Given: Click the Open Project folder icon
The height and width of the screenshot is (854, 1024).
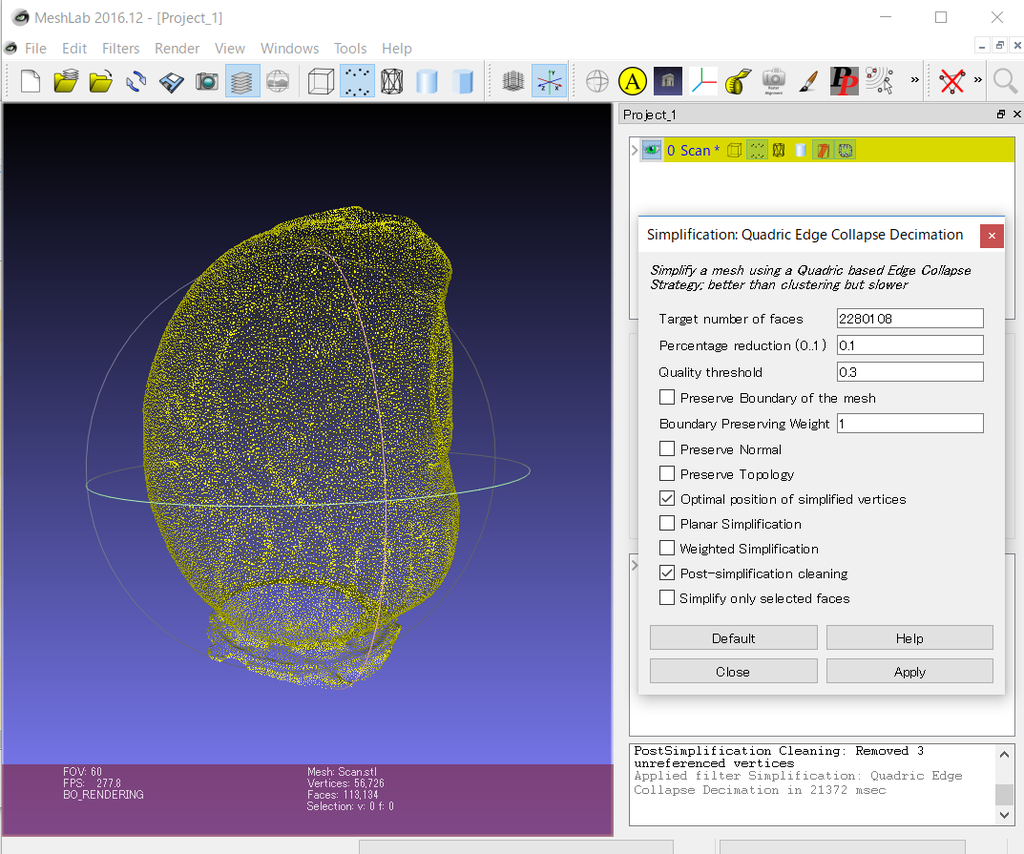Looking at the screenshot, I should 101,82.
